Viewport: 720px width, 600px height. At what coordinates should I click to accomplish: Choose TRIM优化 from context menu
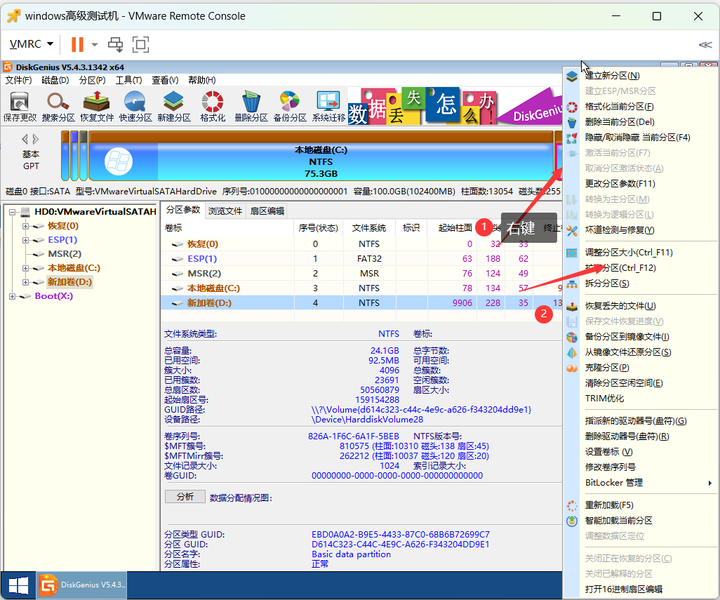[x=640, y=399]
